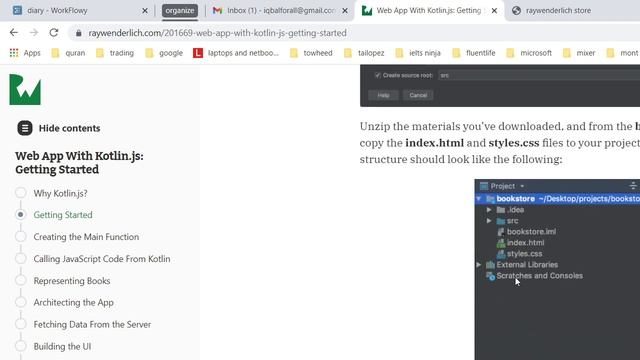Open Calling JavaScript Code From Kotlin link
640x360 pixels.
pyautogui.click(x=102, y=259)
